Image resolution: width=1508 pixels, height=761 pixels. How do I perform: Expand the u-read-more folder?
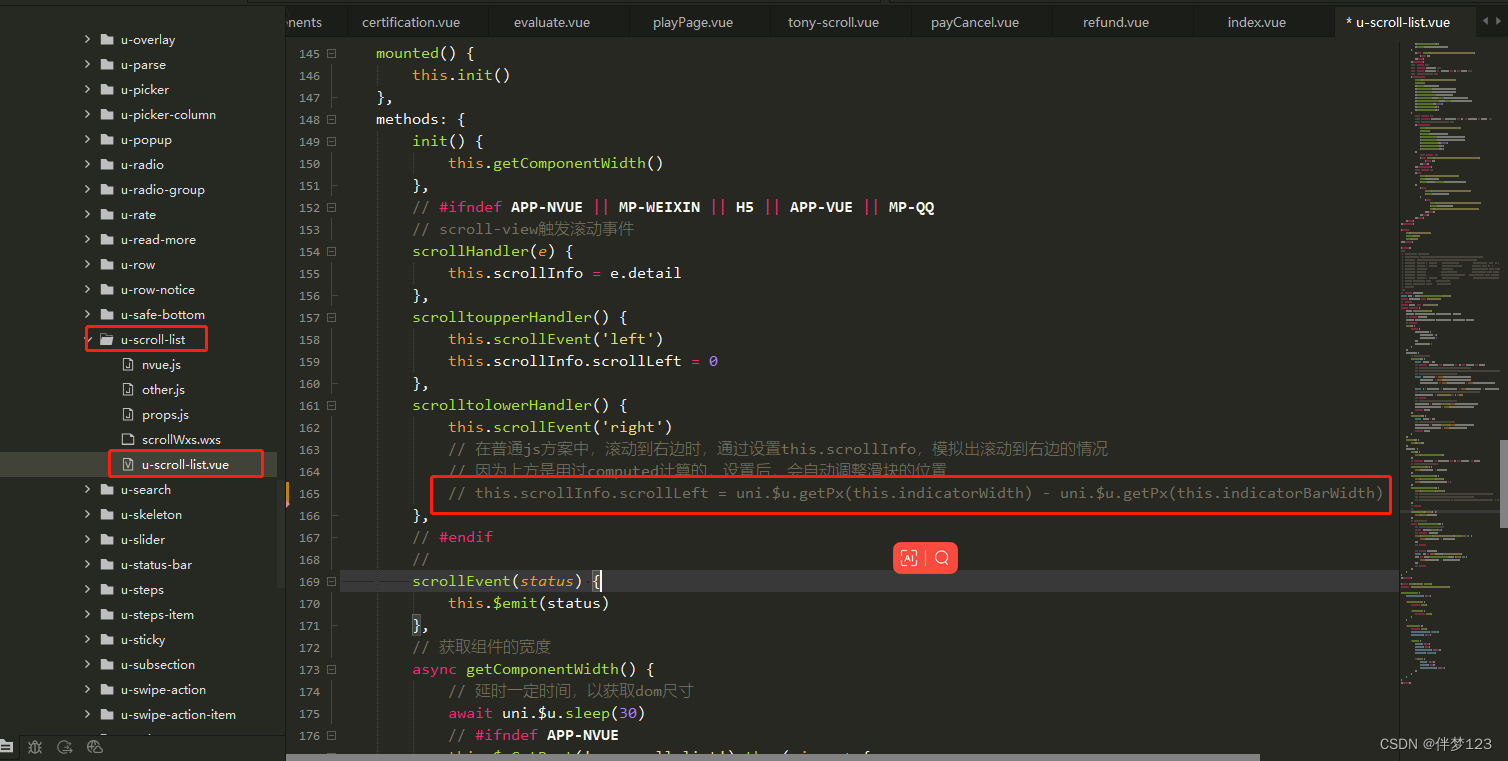[x=87, y=239]
